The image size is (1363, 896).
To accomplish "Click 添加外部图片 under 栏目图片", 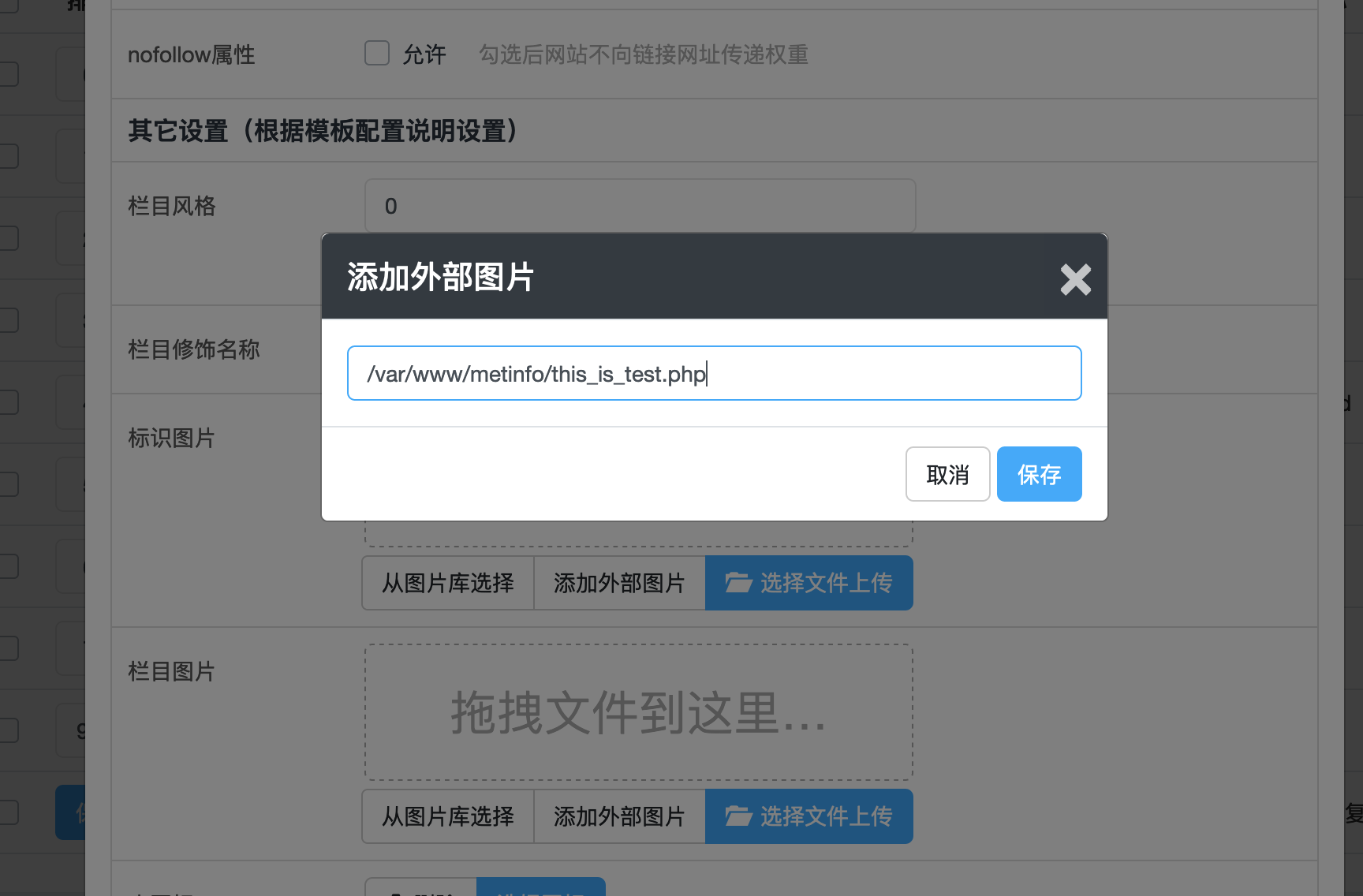I will point(619,816).
